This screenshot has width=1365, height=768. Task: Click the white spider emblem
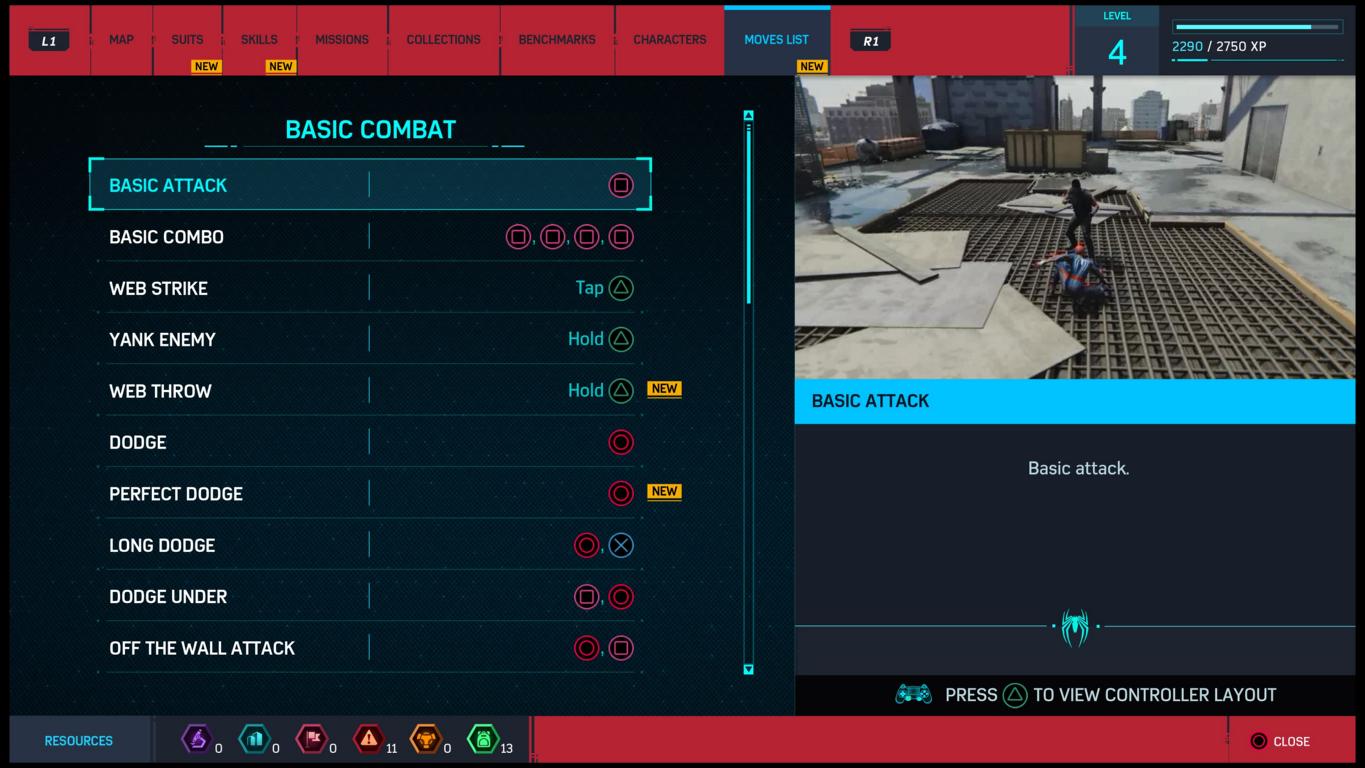[x=1075, y=627]
